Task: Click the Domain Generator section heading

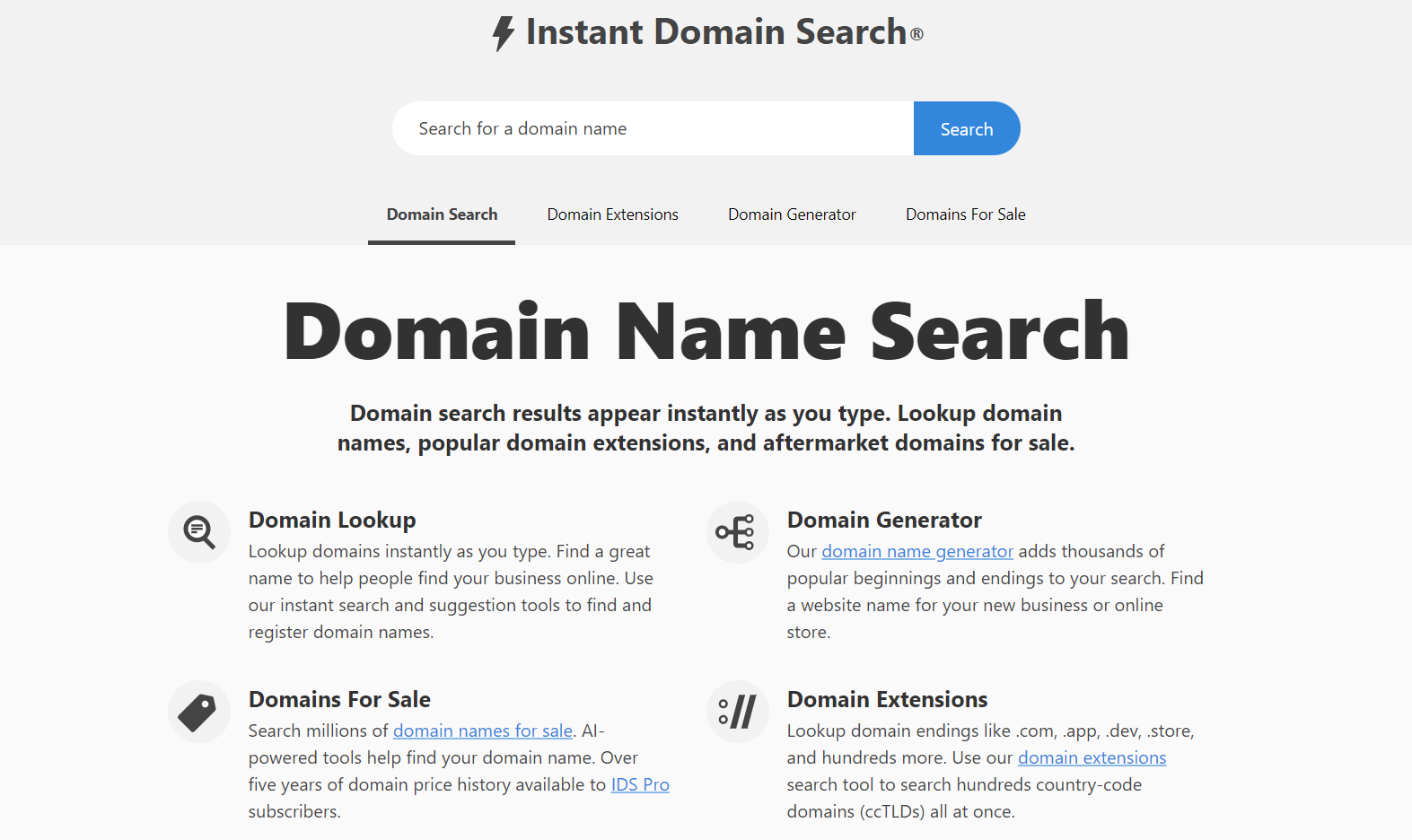Action: pos(884,521)
